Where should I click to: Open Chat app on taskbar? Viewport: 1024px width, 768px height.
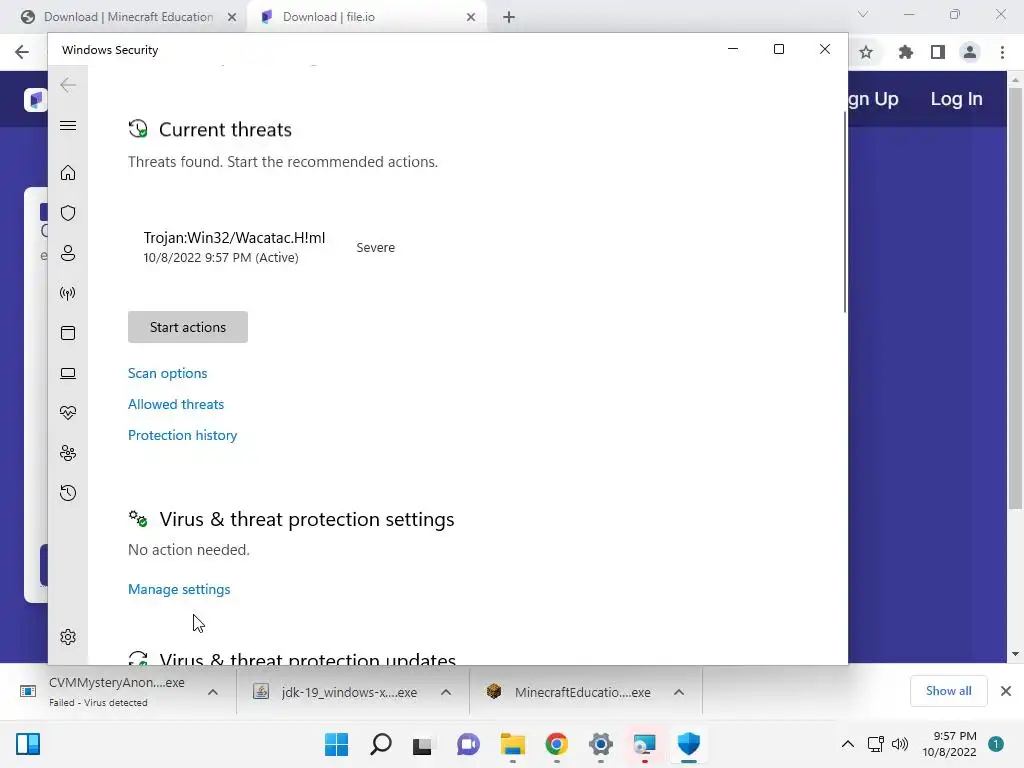468,744
